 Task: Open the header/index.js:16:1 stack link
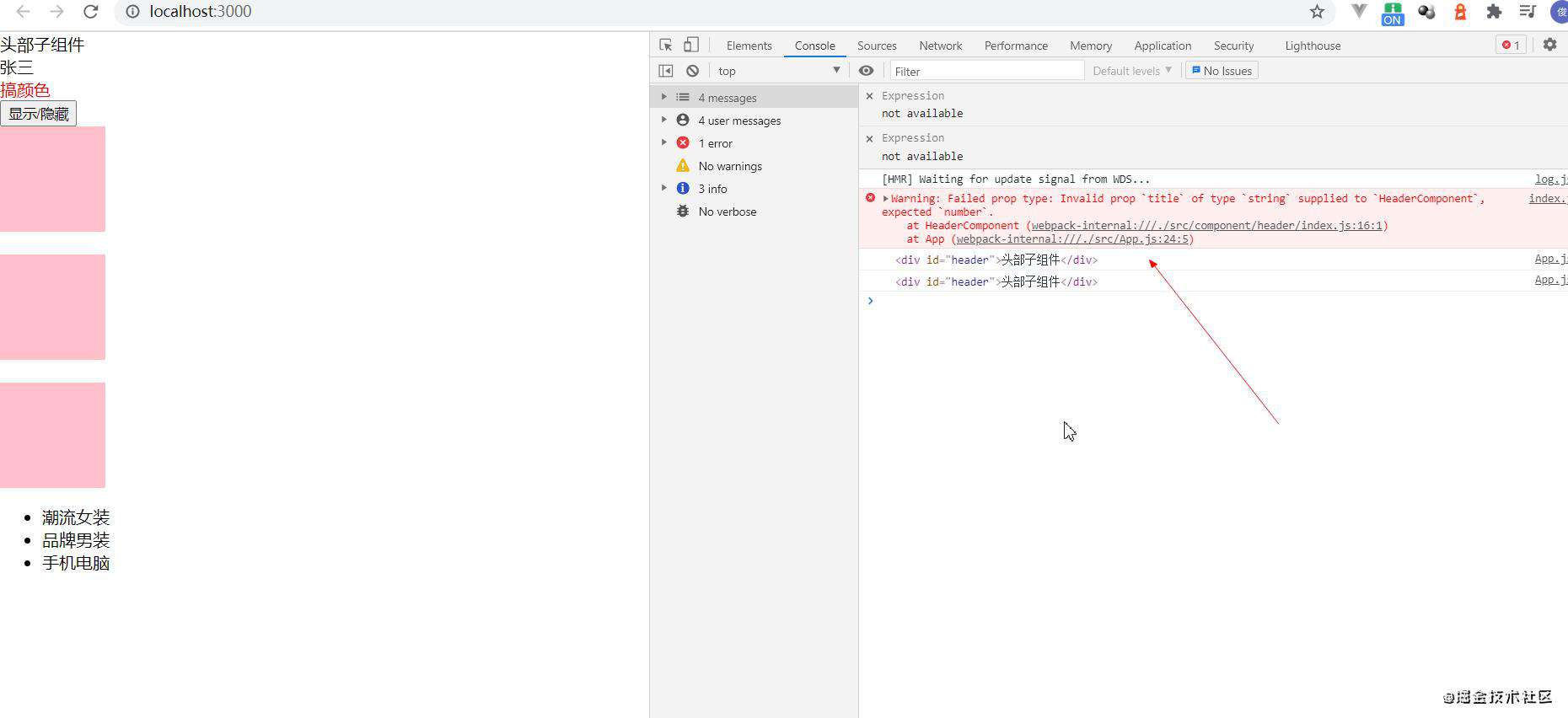(1207, 226)
